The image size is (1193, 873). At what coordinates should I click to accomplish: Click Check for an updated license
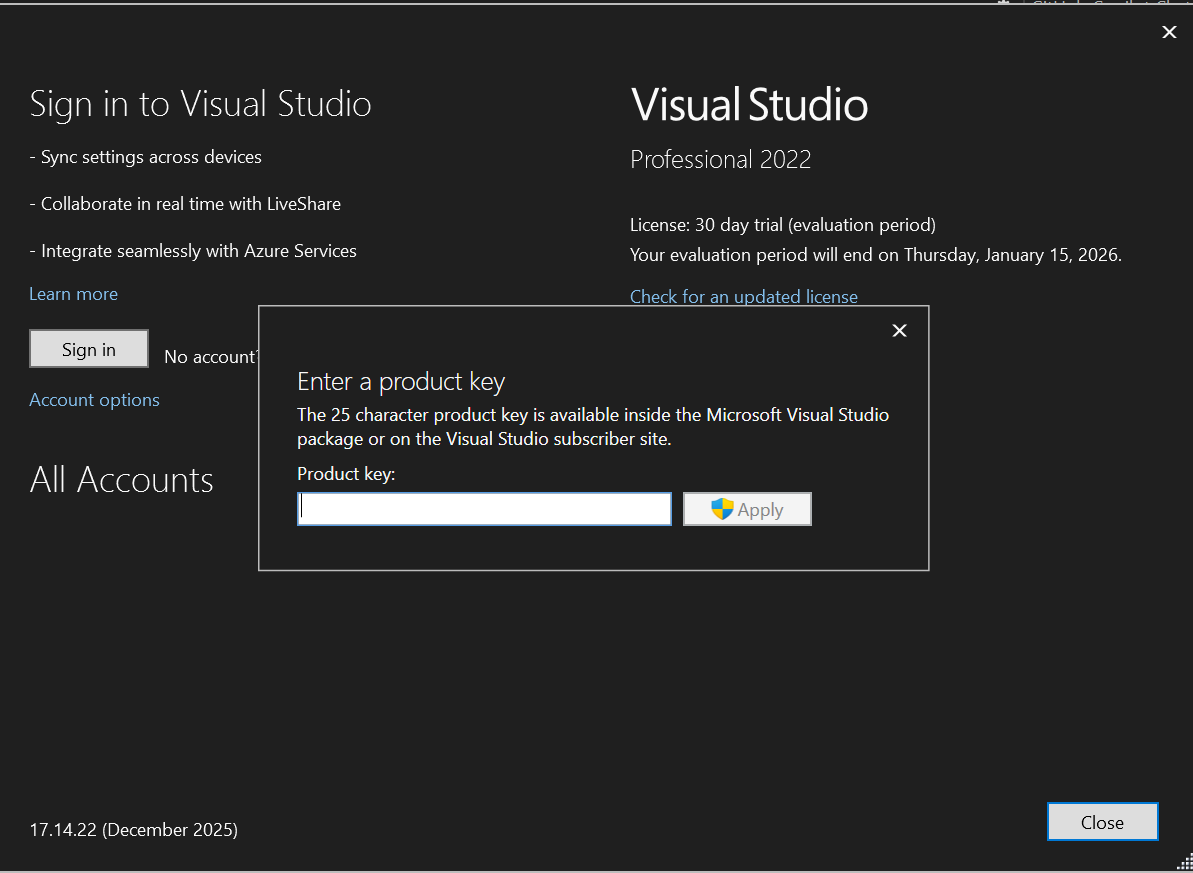[x=744, y=297]
